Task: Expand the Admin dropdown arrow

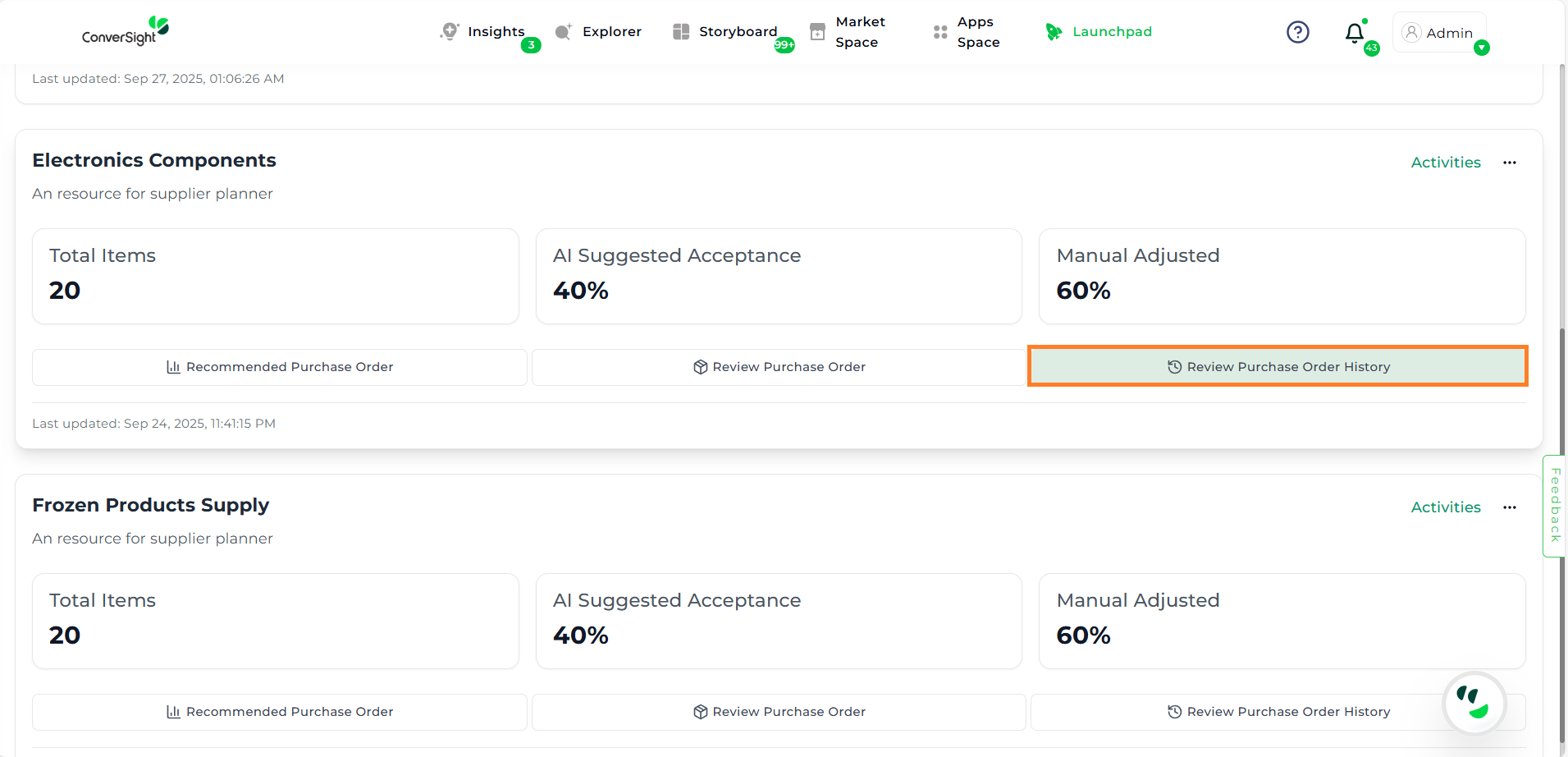Action: click(1481, 48)
